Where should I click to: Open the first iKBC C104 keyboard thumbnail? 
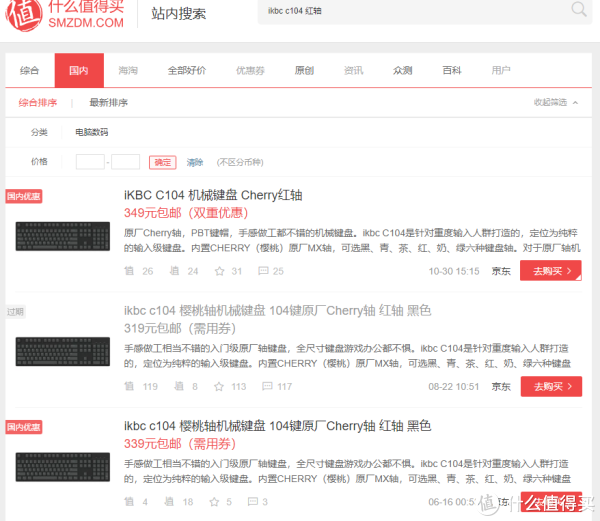click(x=63, y=236)
